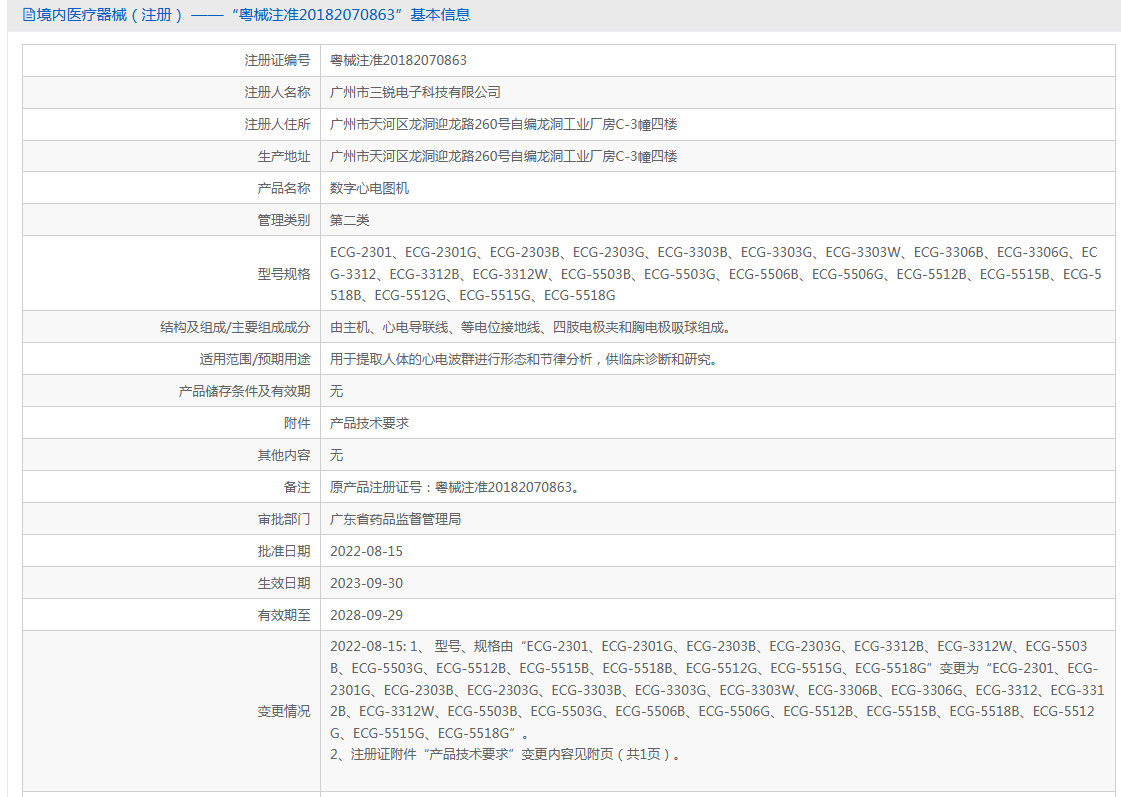The width and height of the screenshot is (1121, 797).
Task: Click the 批准日期 label
Action: [284, 551]
